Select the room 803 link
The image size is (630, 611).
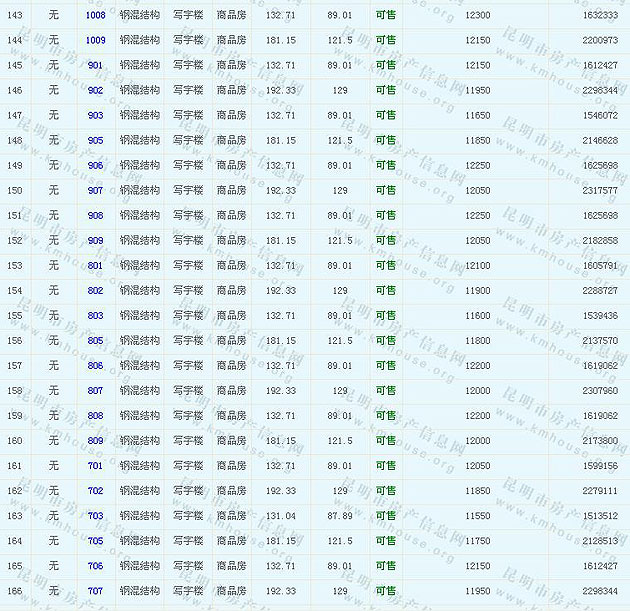click(x=95, y=315)
